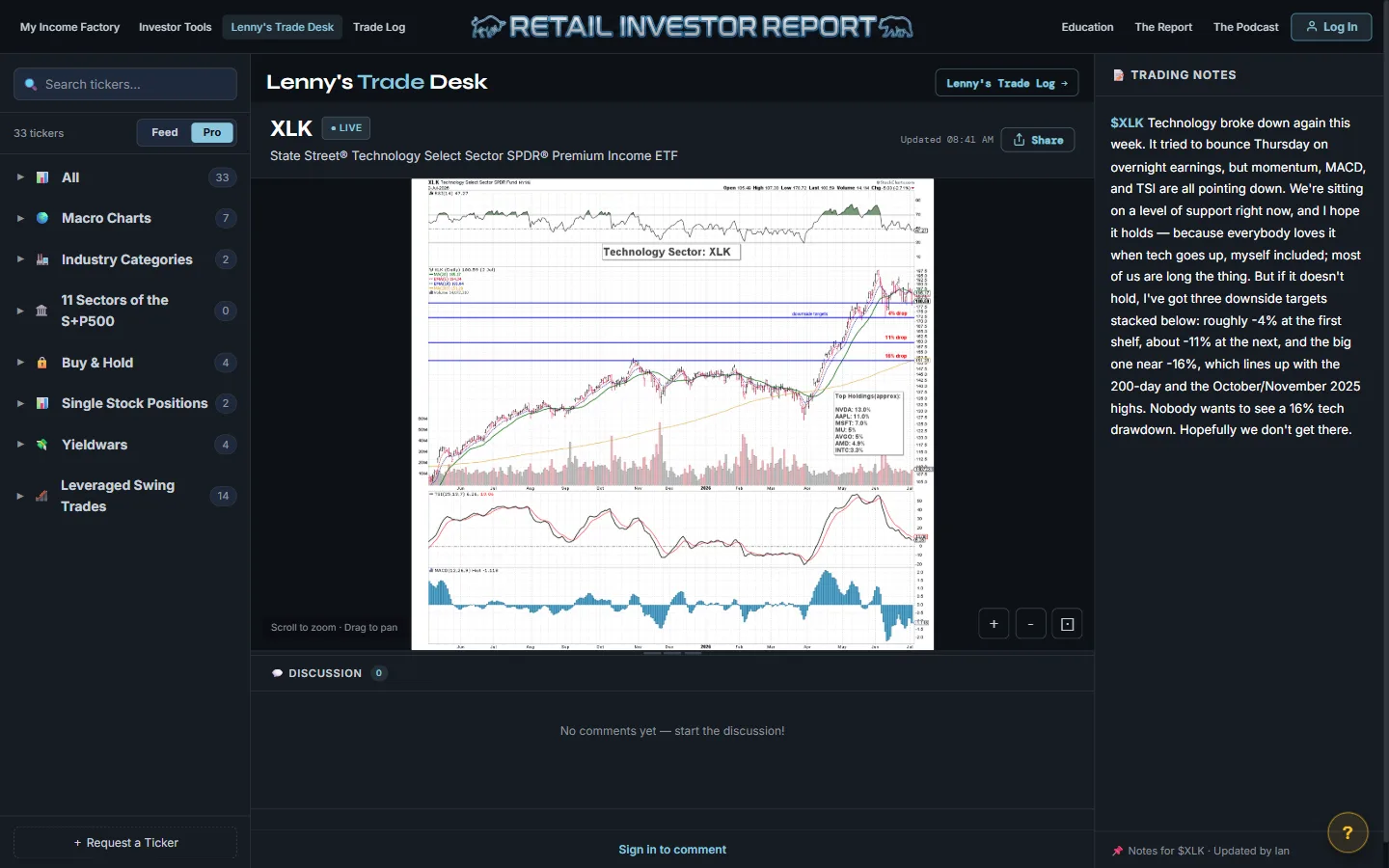Expand the Yieldwars arrow
This screenshot has height=868, width=1389.
(20, 445)
